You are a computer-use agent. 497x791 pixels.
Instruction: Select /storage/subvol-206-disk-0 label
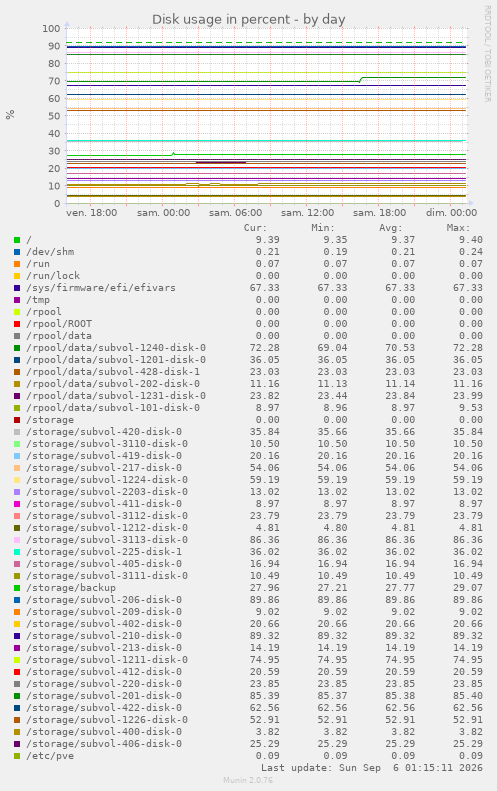(104, 600)
